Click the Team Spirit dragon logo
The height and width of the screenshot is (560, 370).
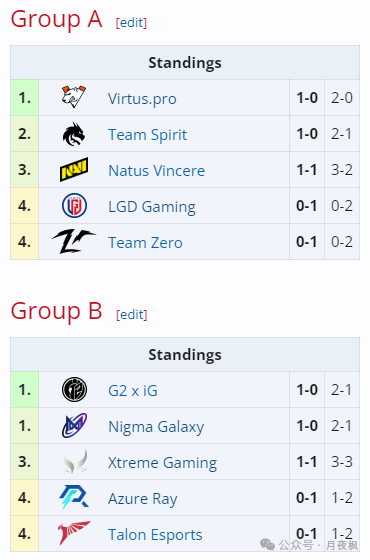click(x=74, y=134)
